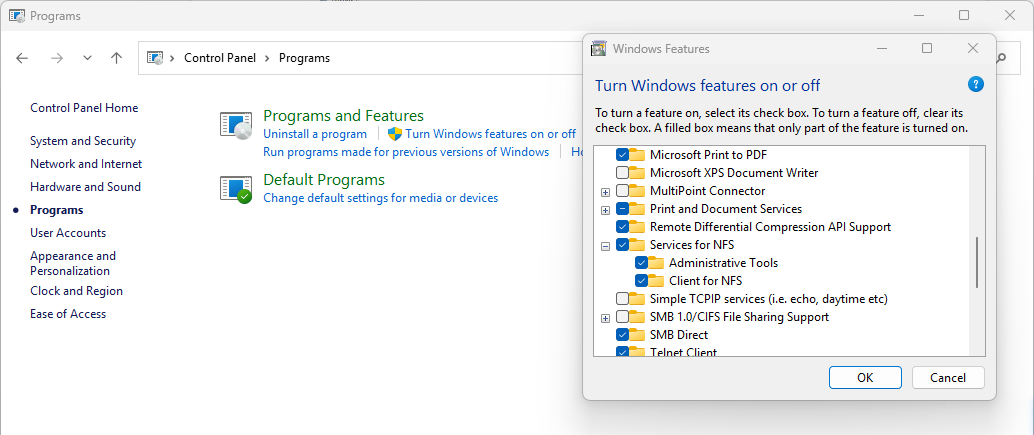This screenshot has width=1034, height=435.
Task: Check the MultiPoint Connector checkbox
Action: click(622, 190)
